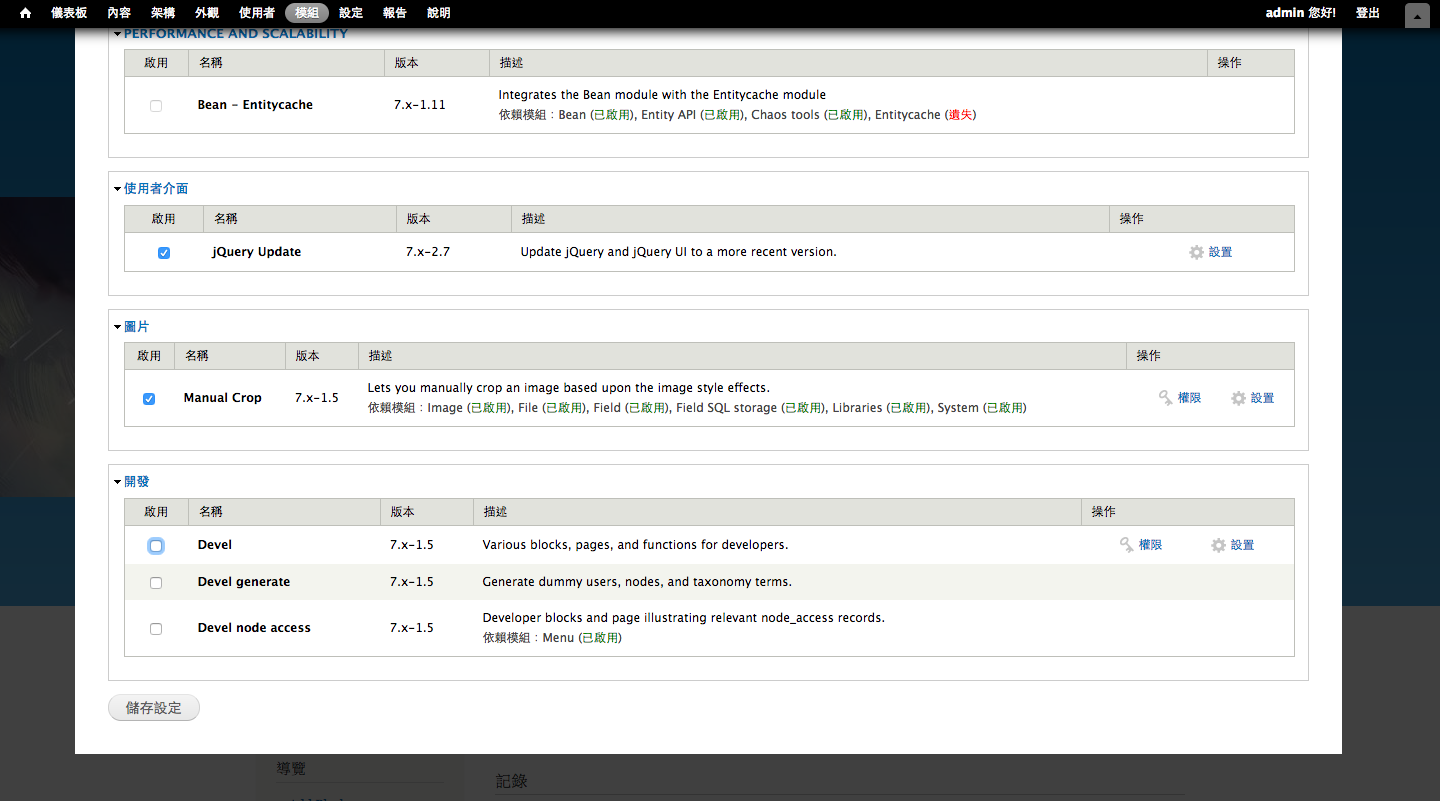
Task: Click the jQuery Update module name
Action: click(x=256, y=252)
